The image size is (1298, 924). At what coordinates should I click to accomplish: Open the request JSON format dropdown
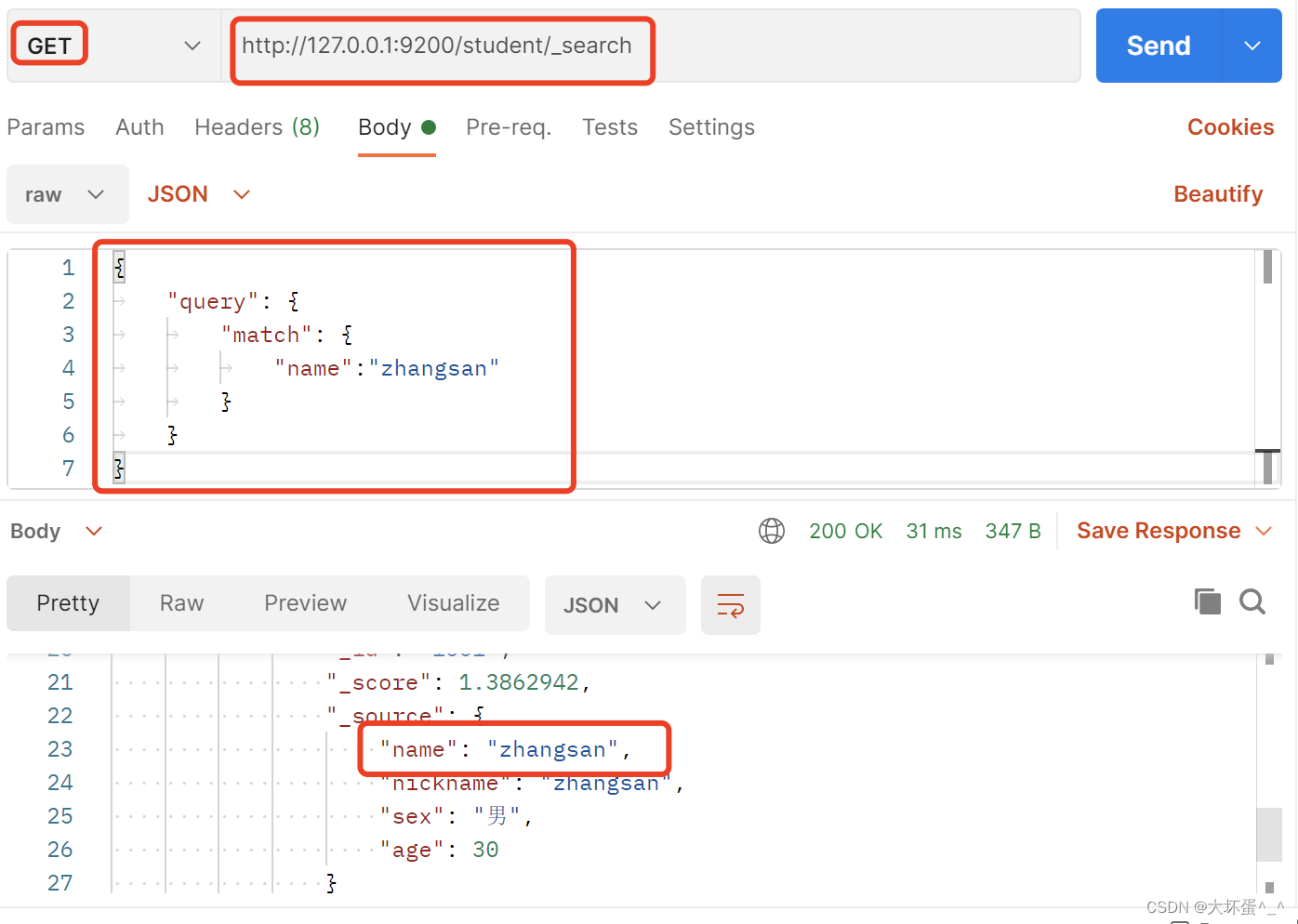tap(199, 194)
